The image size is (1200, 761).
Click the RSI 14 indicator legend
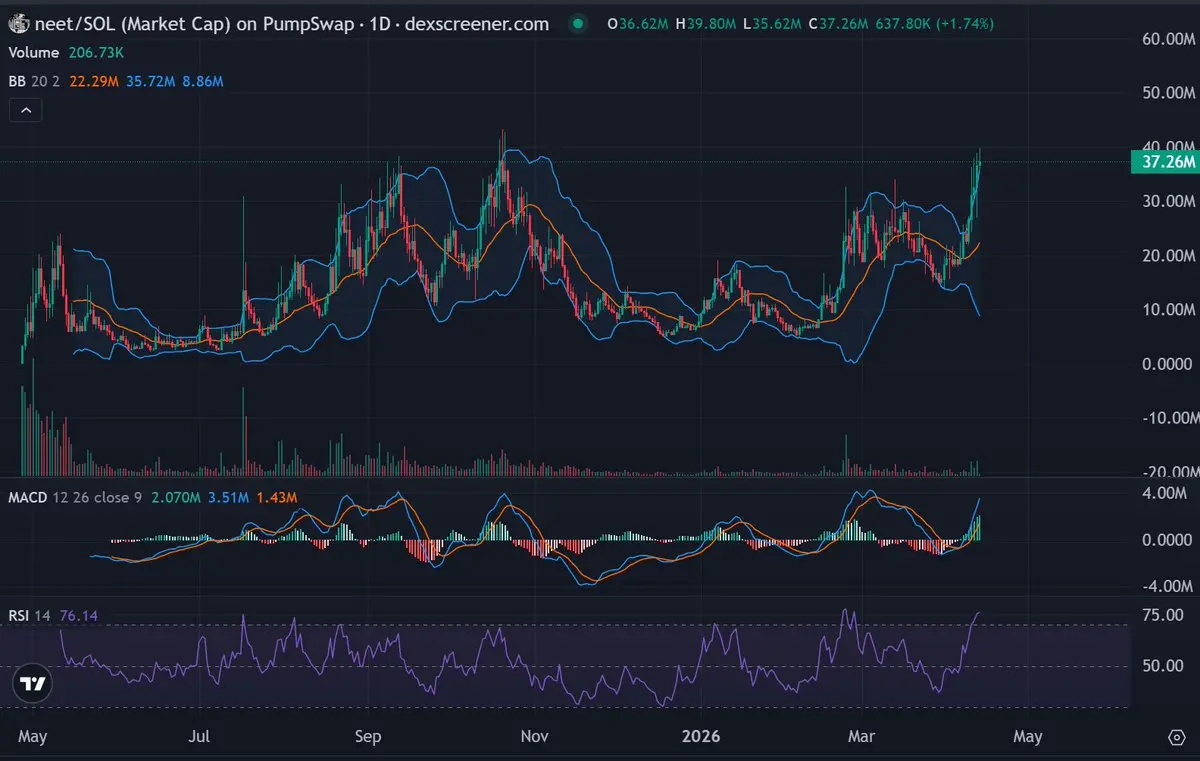tap(30, 616)
